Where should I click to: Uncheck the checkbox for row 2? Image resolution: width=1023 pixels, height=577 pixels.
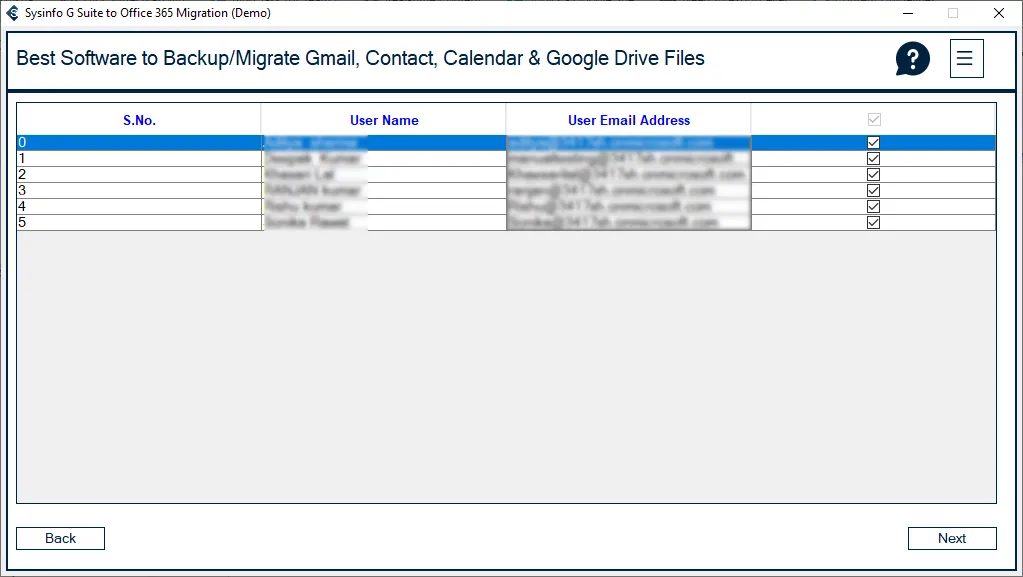[x=873, y=174]
